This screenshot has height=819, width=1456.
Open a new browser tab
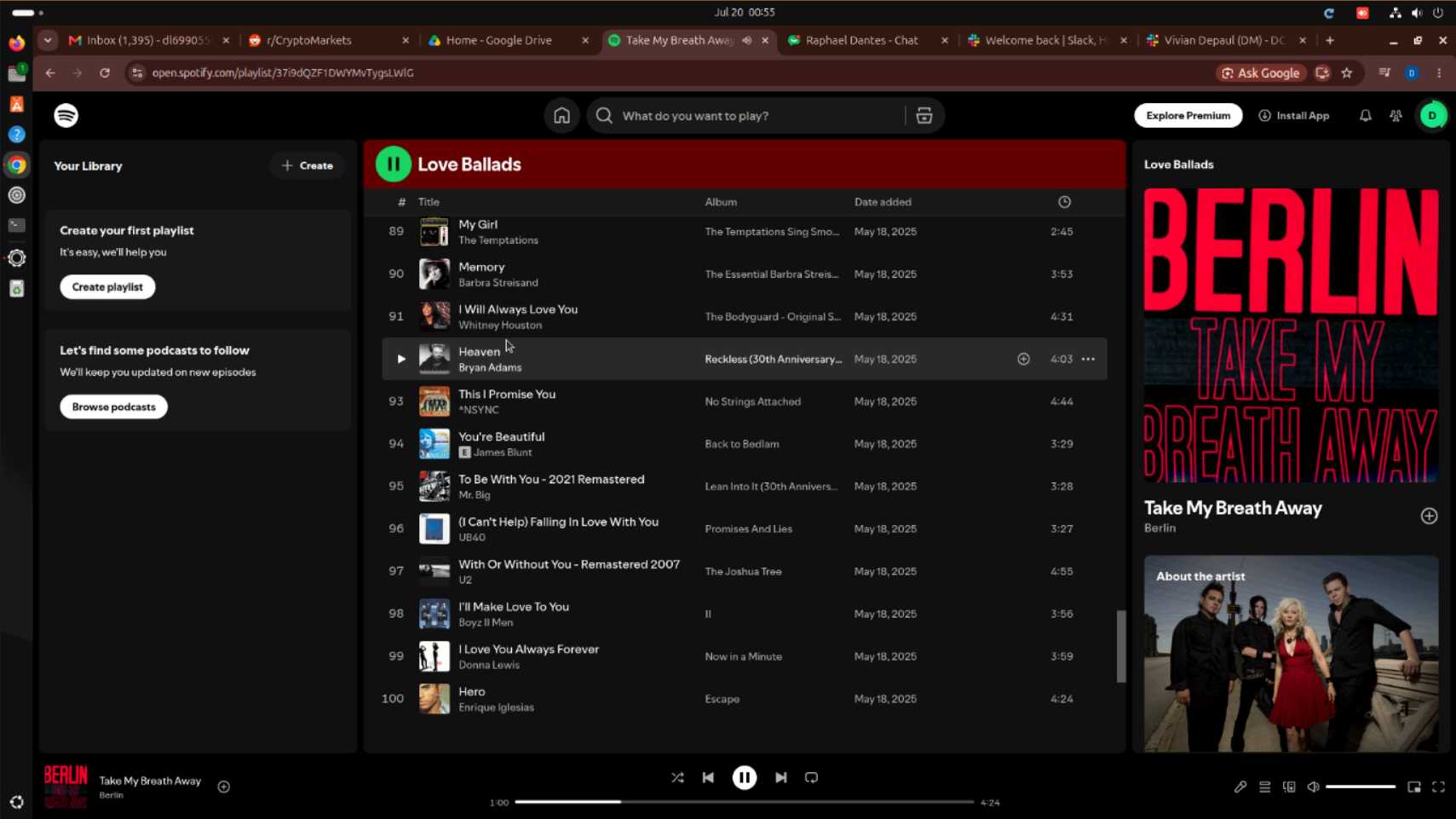1329,40
